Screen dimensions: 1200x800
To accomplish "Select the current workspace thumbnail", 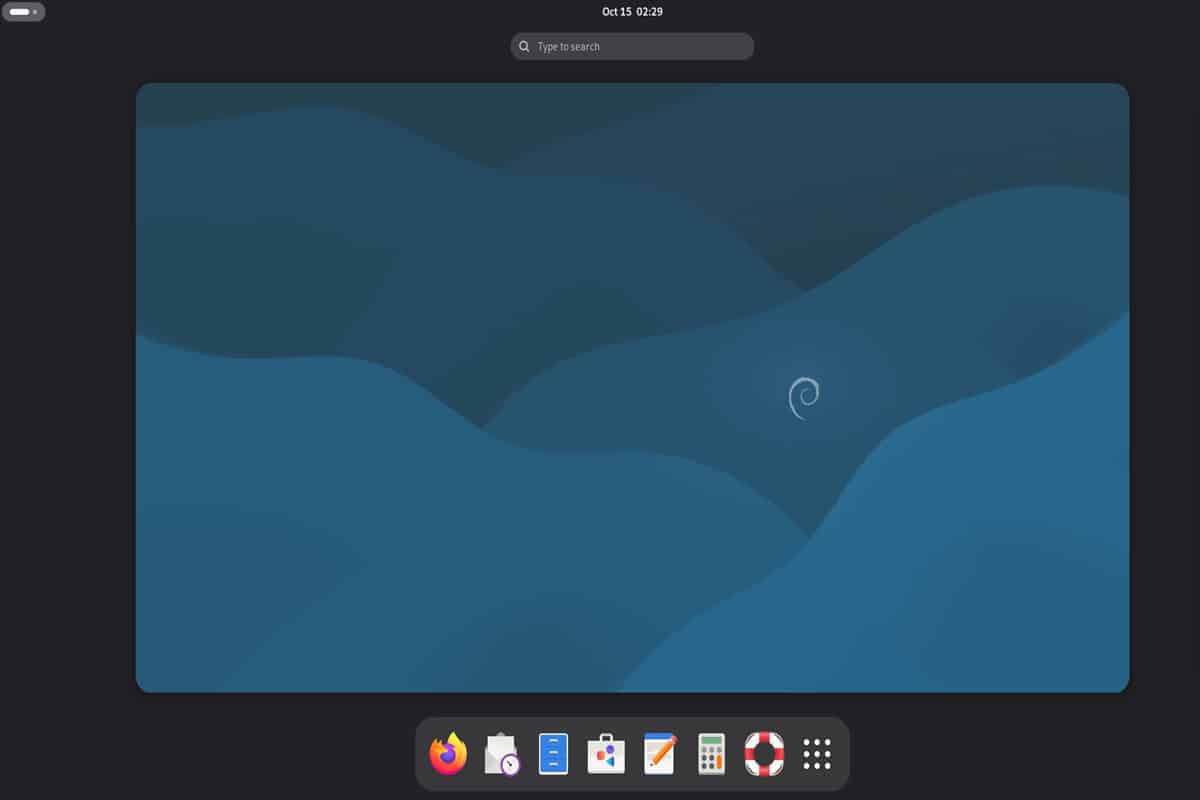I will point(632,386).
